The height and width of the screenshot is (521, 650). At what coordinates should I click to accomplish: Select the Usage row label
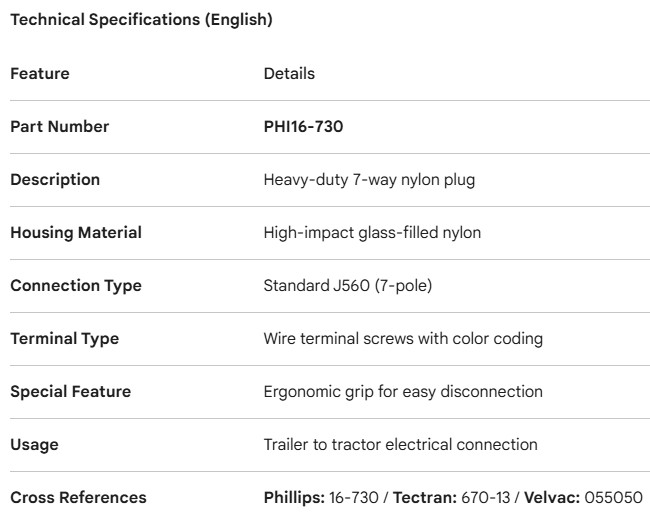click(34, 445)
